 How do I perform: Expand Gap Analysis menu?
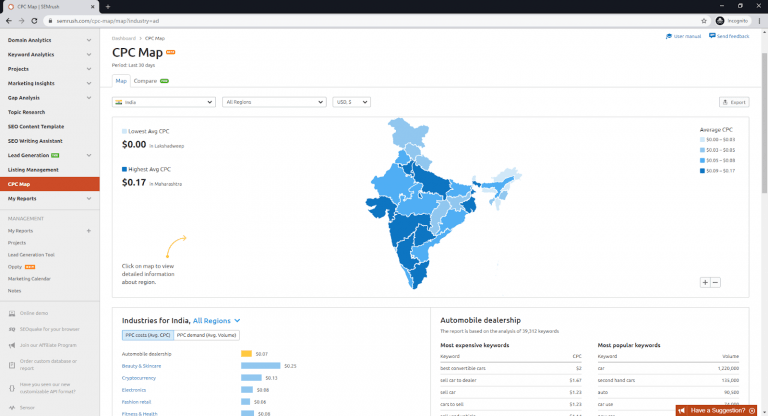(49, 98)
